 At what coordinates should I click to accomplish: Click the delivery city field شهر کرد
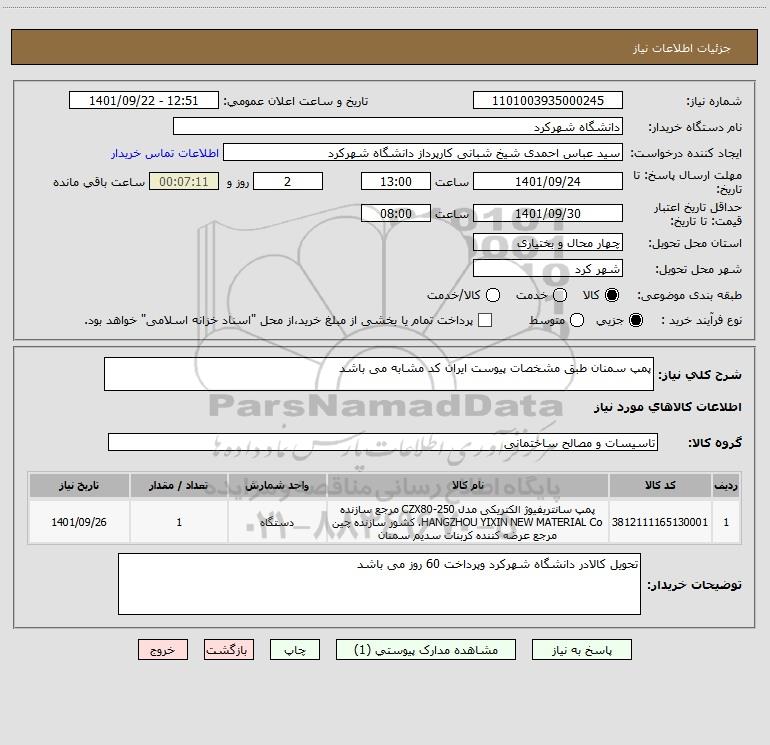548,269
